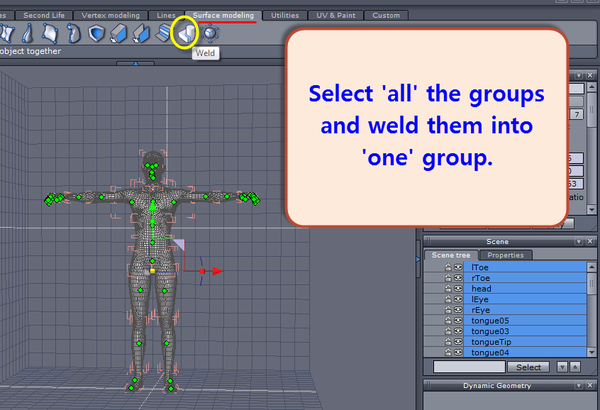Click the up arrow beside Select button
This screenshot has height=410, width=600.
coord(575,367)
